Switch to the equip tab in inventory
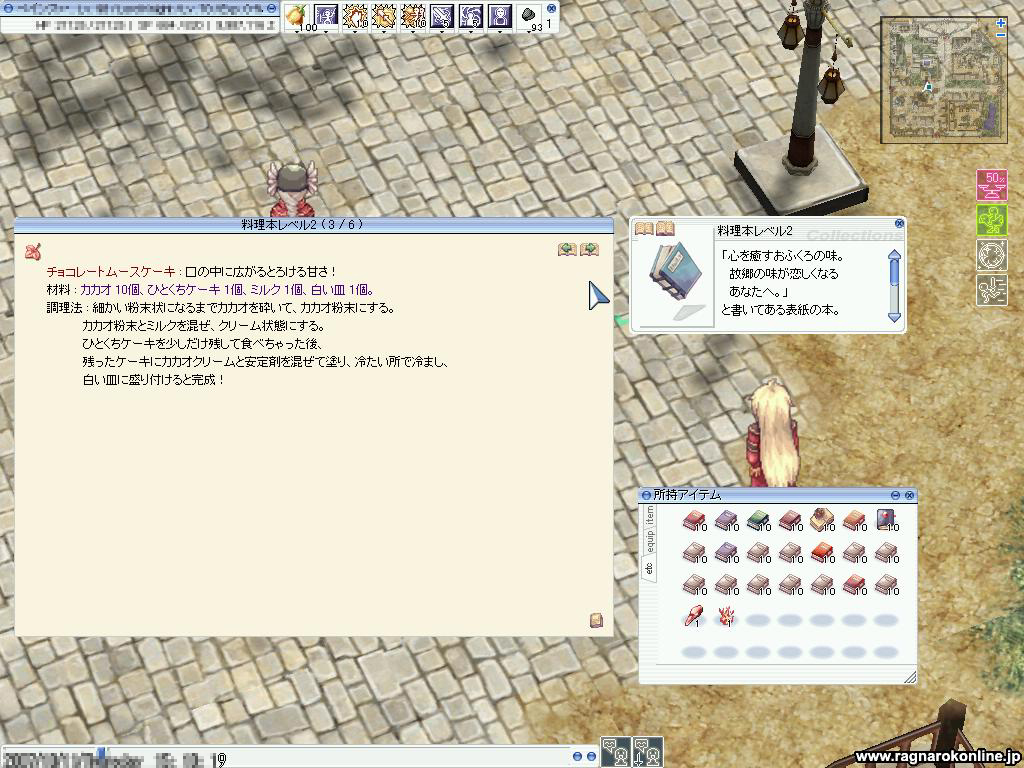 tap(649, 541)
